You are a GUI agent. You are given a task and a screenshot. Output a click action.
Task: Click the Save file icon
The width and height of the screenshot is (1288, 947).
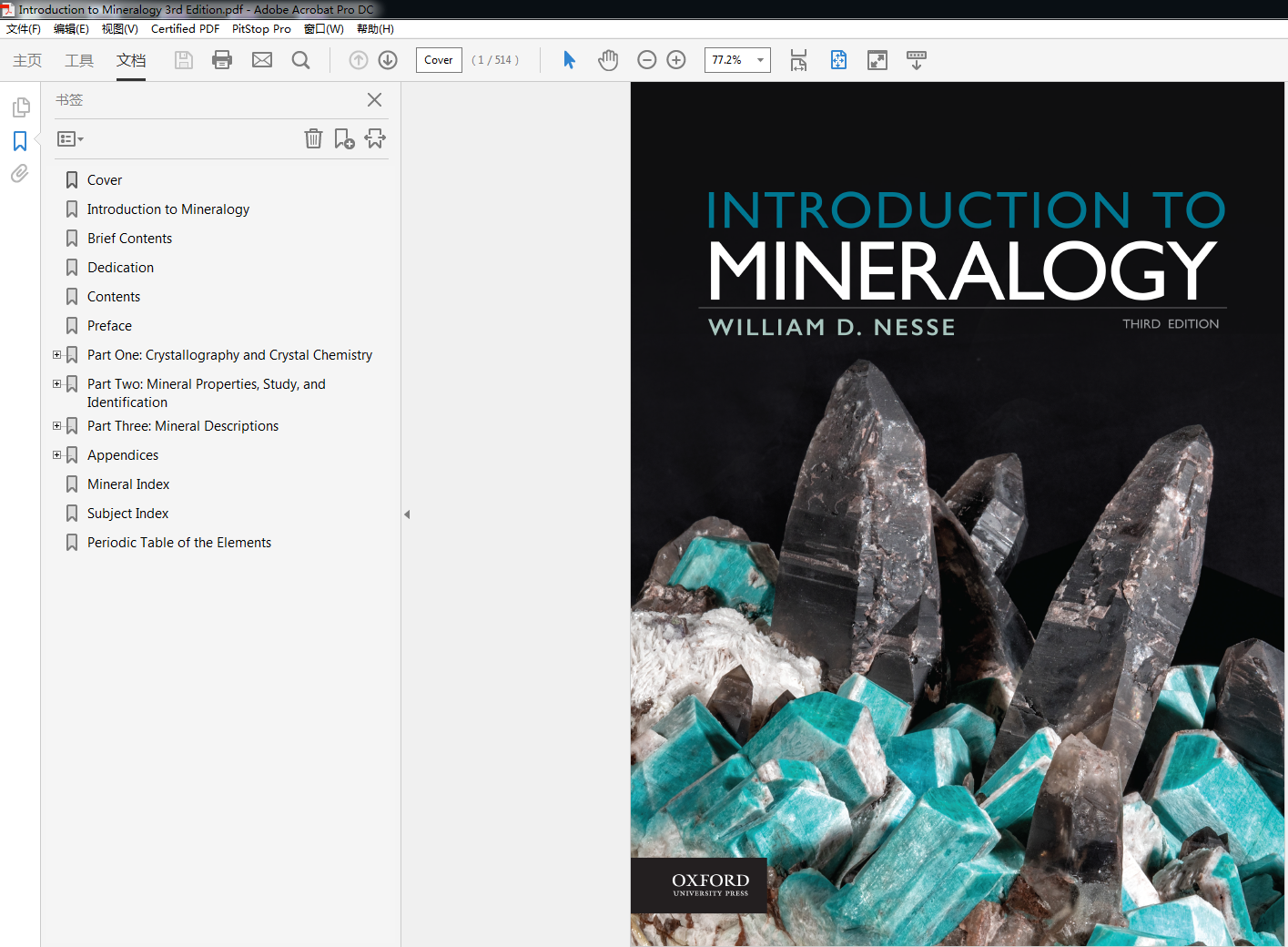(x=184, y=60)
